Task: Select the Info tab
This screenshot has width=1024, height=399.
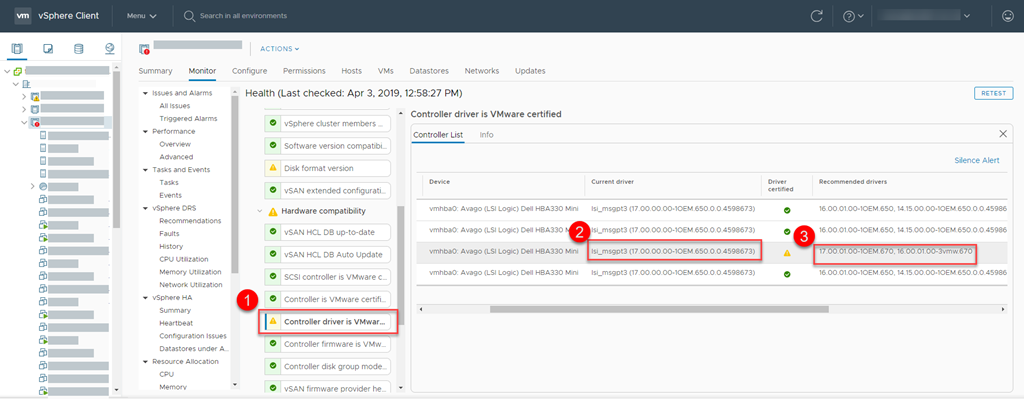Action: tap(487, 135)
